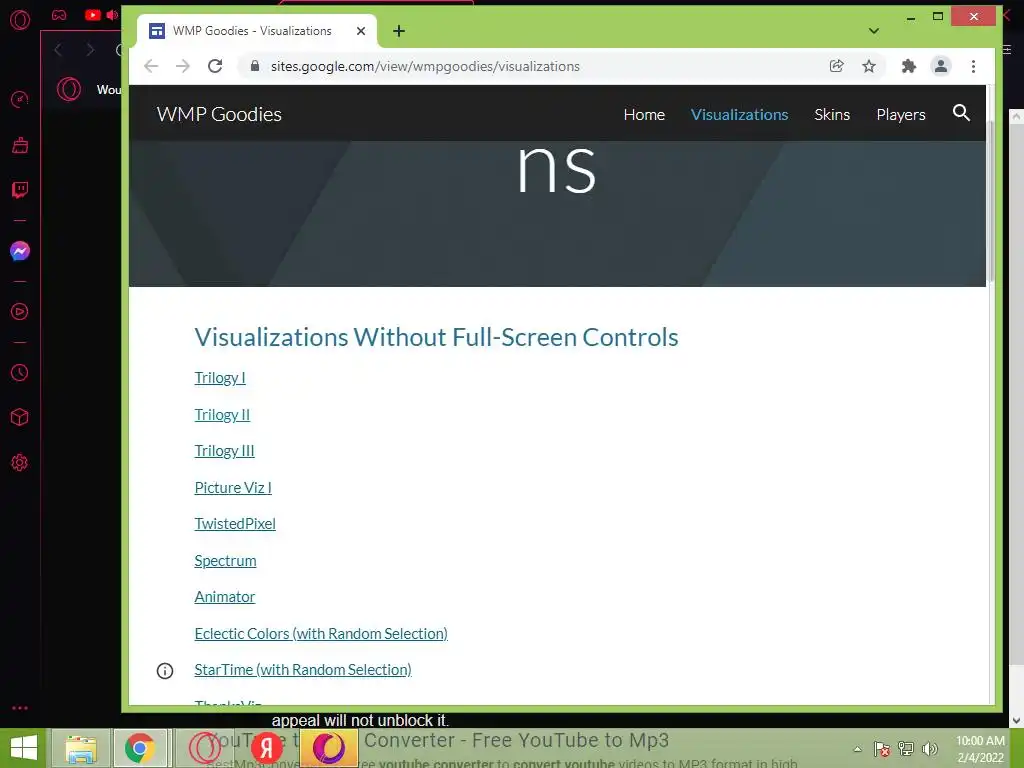Screen dimensions: 1024x768
Task: Click the three dots at Opera sidebar bottom
Action: coord(20,708)
